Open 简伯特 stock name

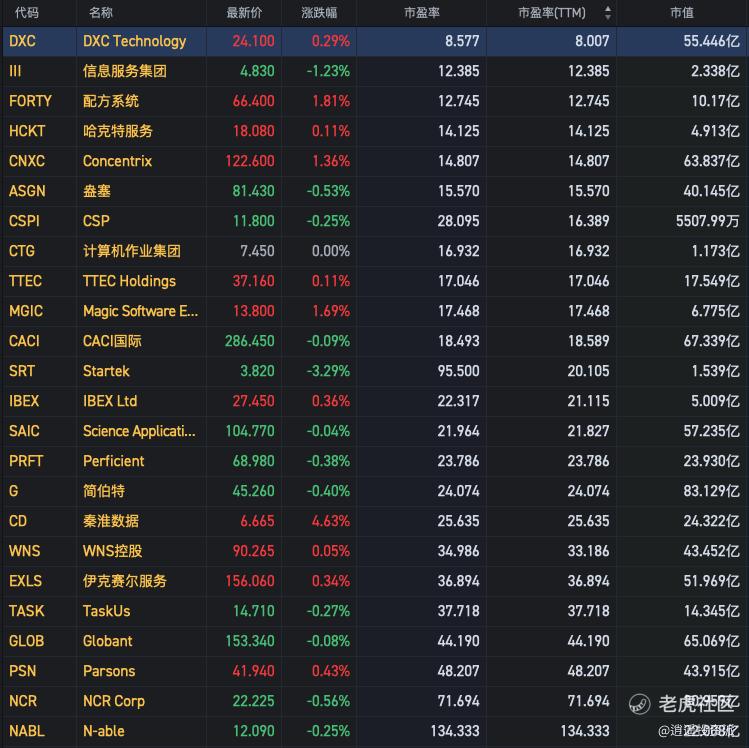click(x=104, y=491)
